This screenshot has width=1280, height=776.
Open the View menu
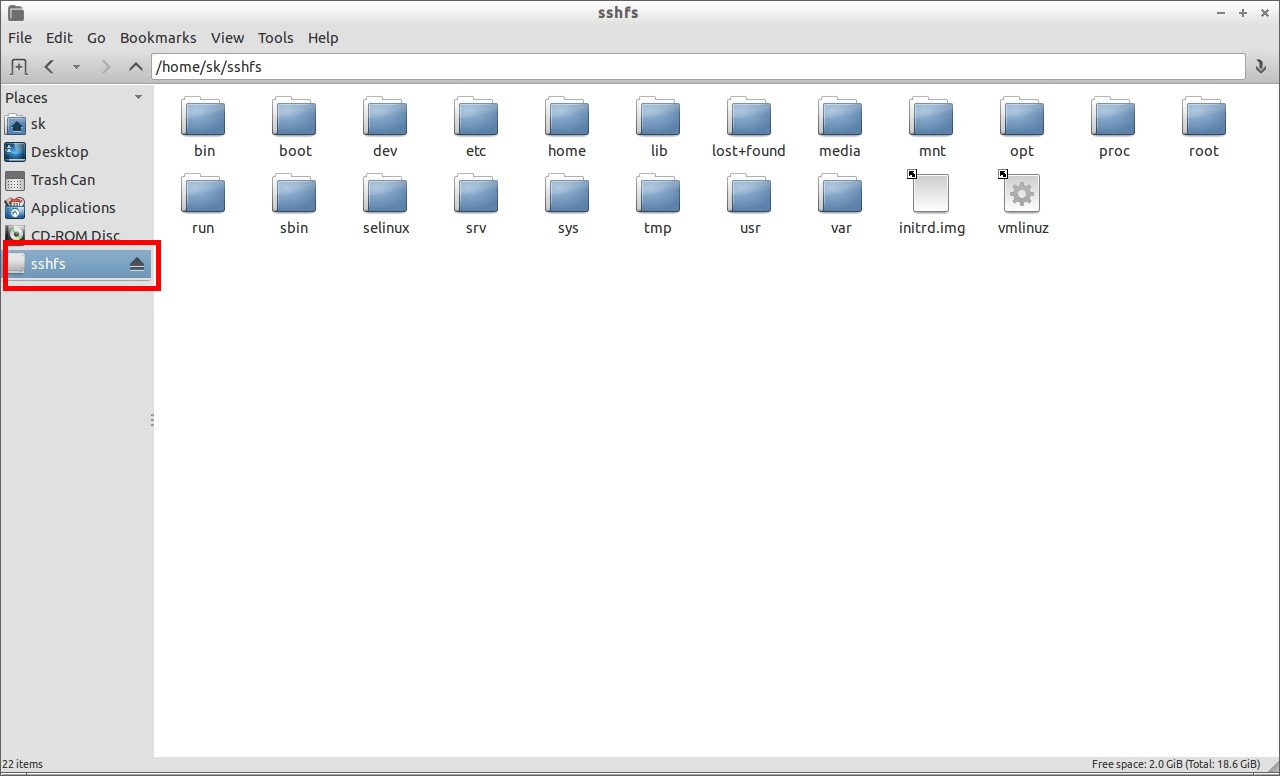[x=227, y=38]
